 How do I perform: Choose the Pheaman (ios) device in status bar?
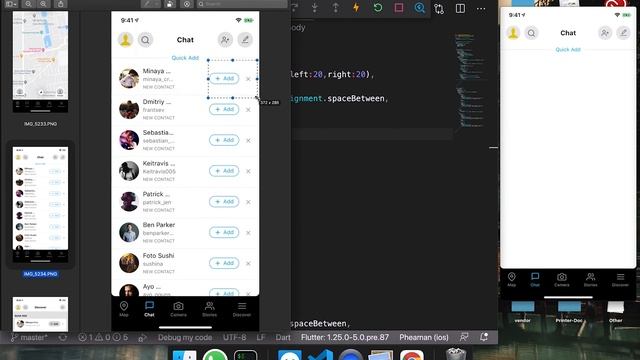pos(424,338)
